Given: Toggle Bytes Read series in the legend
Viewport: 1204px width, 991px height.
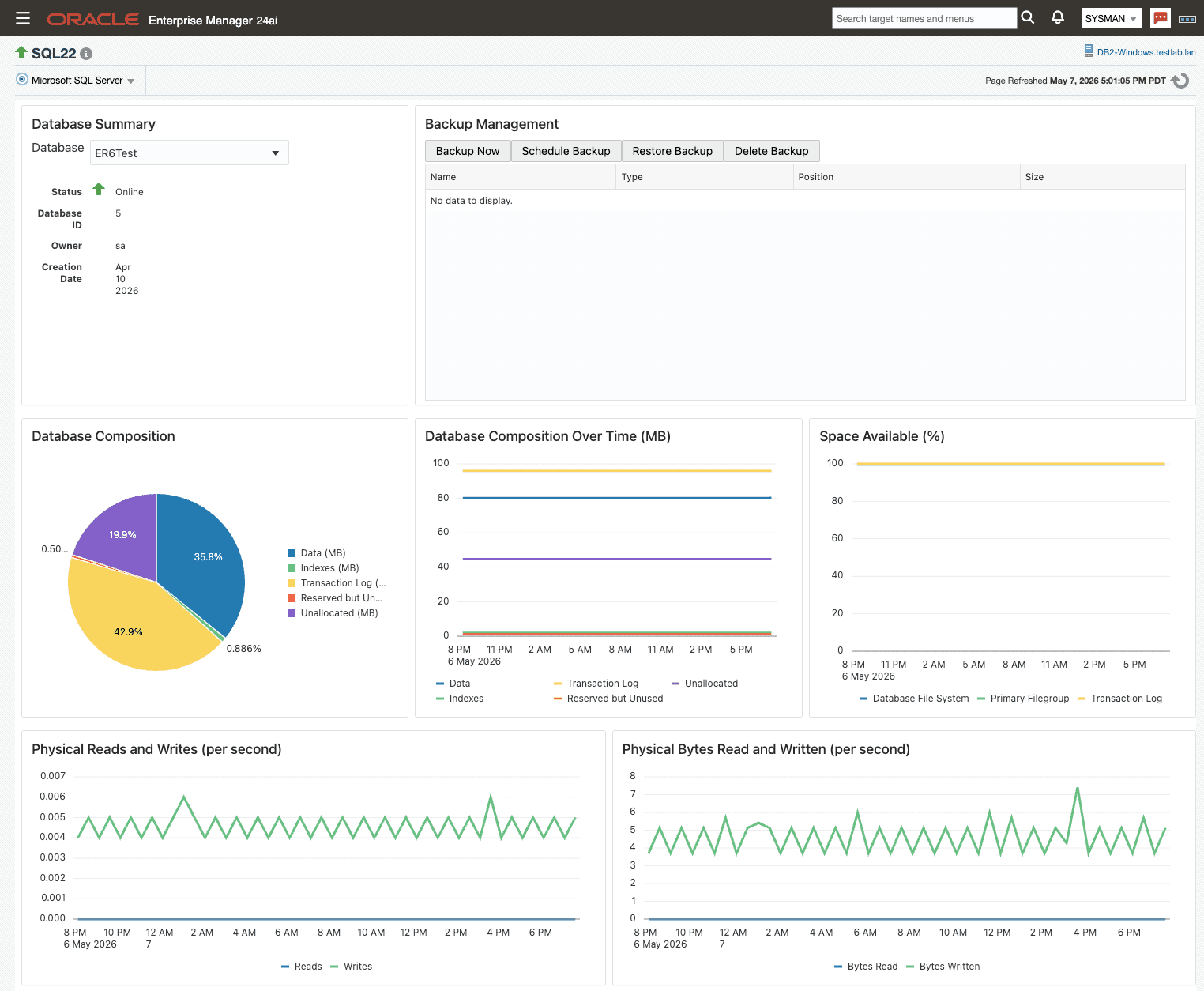Looking at the screenshot, I should pos(866,967).
